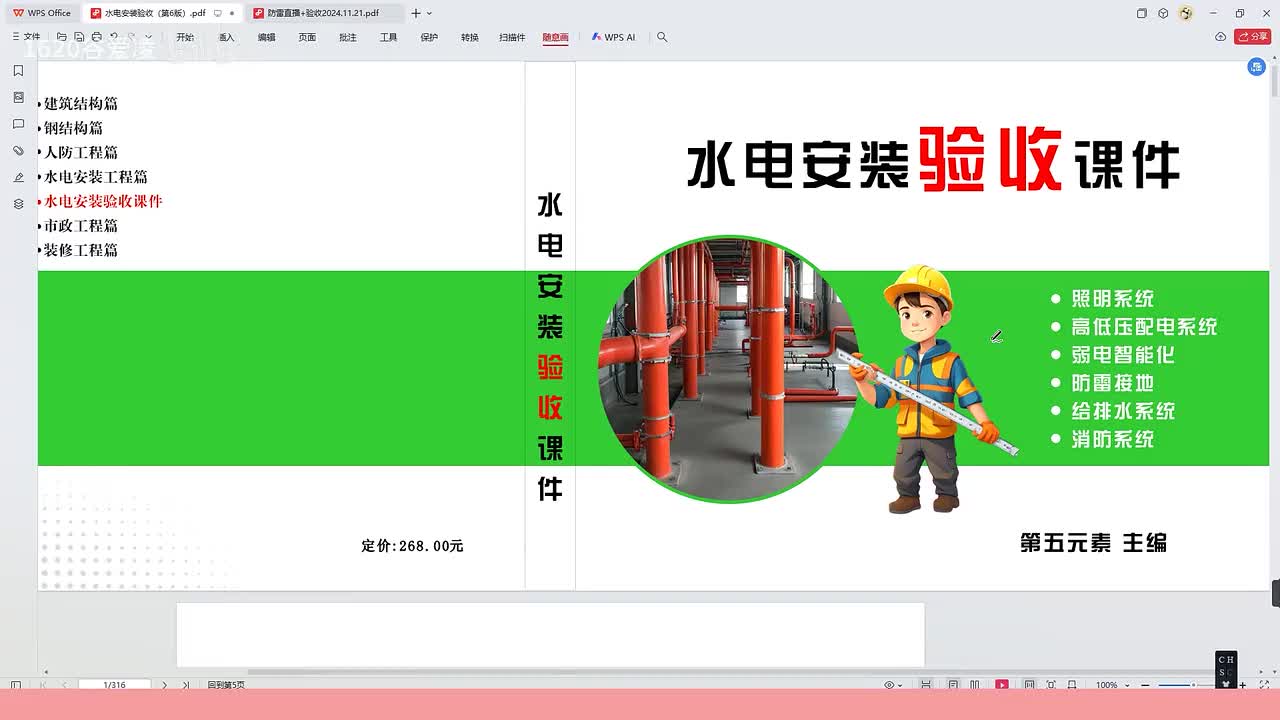Viewport: 1280px width, 720px height.
Task: Click the user avatar in title bar
Action: click(1186, 13)
